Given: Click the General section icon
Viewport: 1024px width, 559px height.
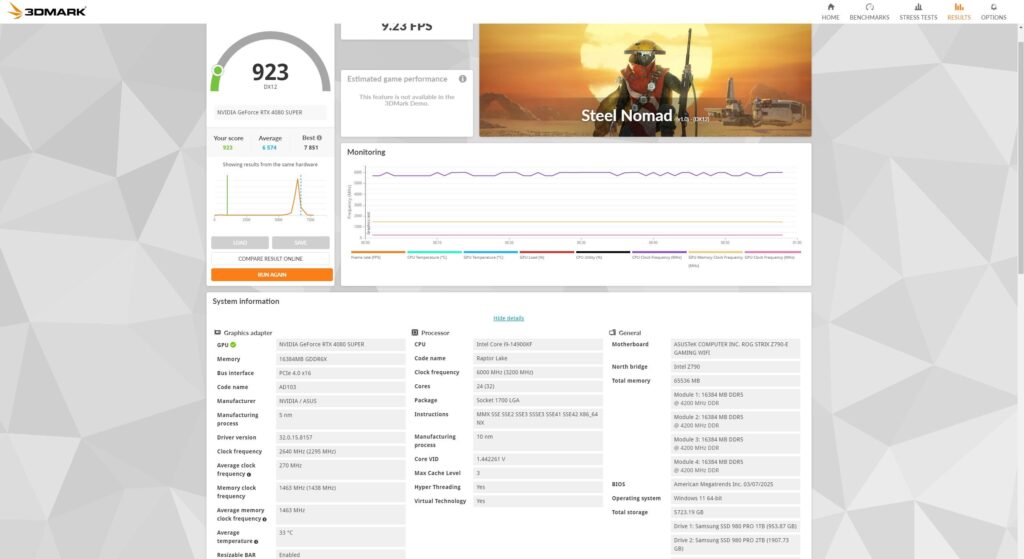Looking at the screenshot, I should point(612,332).
